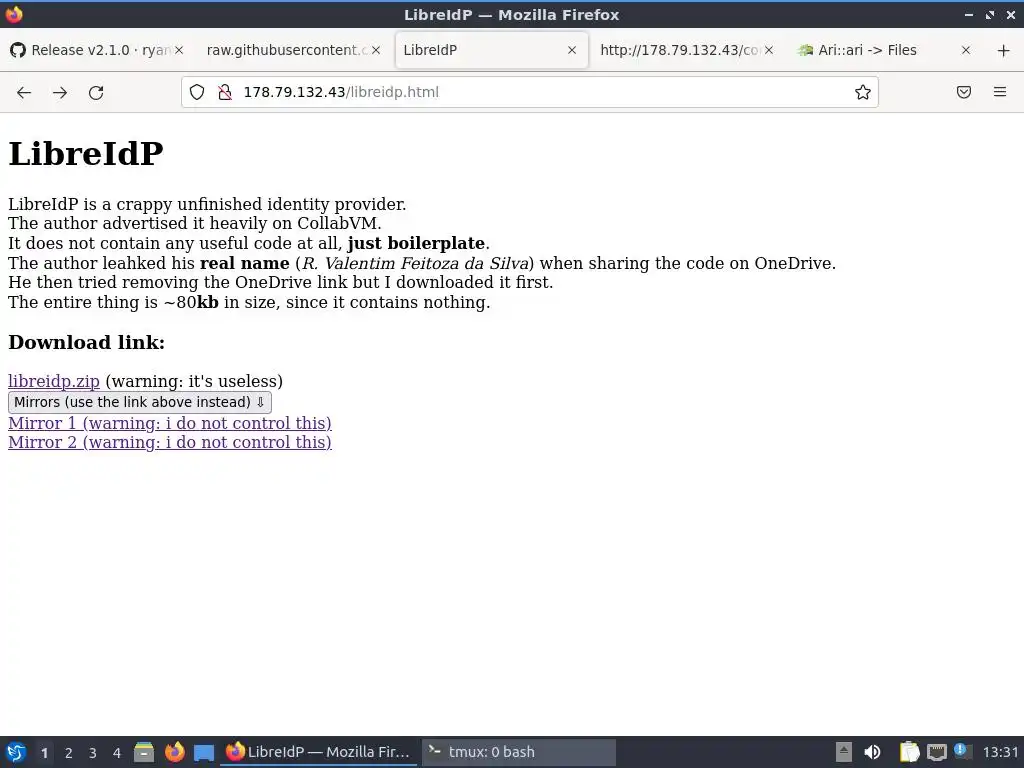Screen dimensions: 1024x768
Task: Click the name 'R. Valentim Feitoza da Silva'
Action: click(415, 263)
